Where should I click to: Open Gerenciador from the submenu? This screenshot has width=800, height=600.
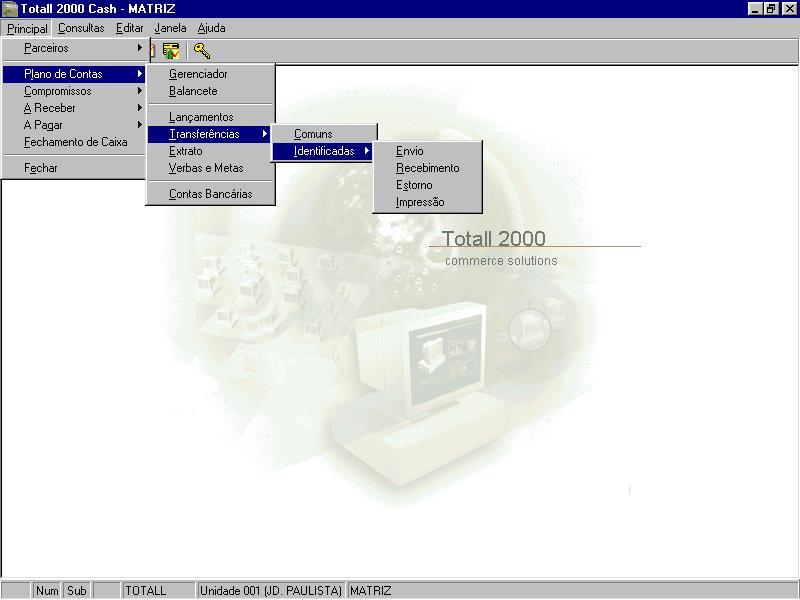pyautogui.click(x=210, y=74)
